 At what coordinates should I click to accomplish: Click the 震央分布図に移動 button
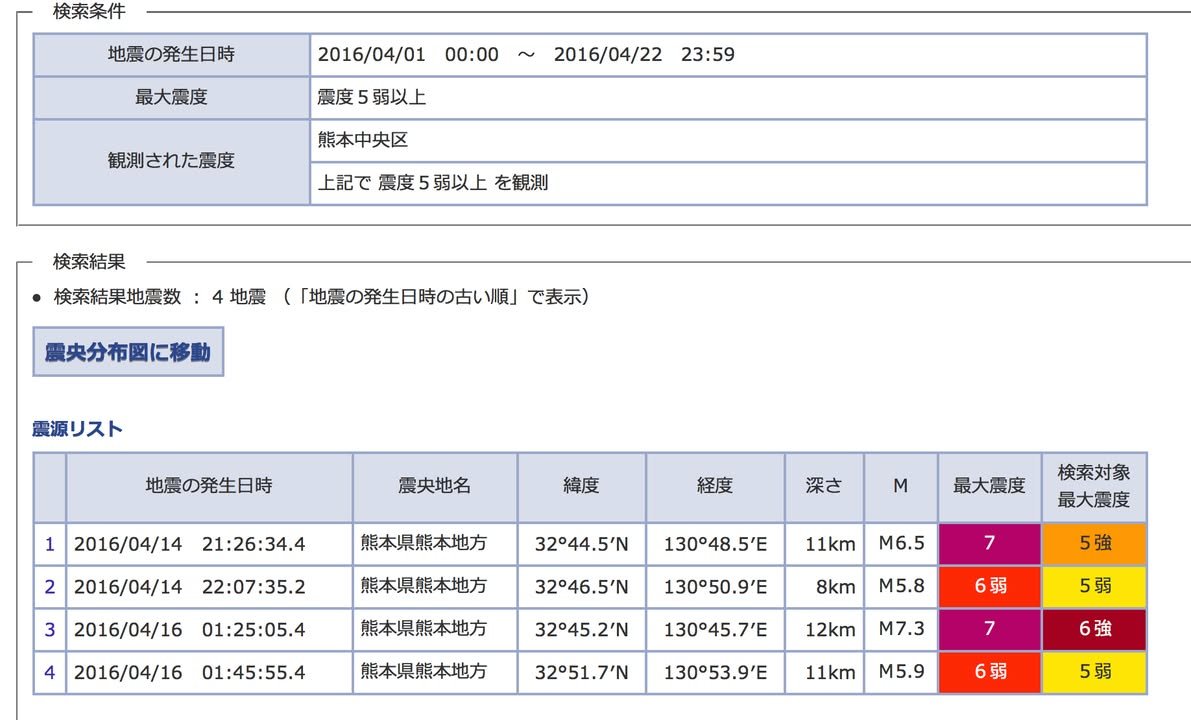(x=128, y=352)
